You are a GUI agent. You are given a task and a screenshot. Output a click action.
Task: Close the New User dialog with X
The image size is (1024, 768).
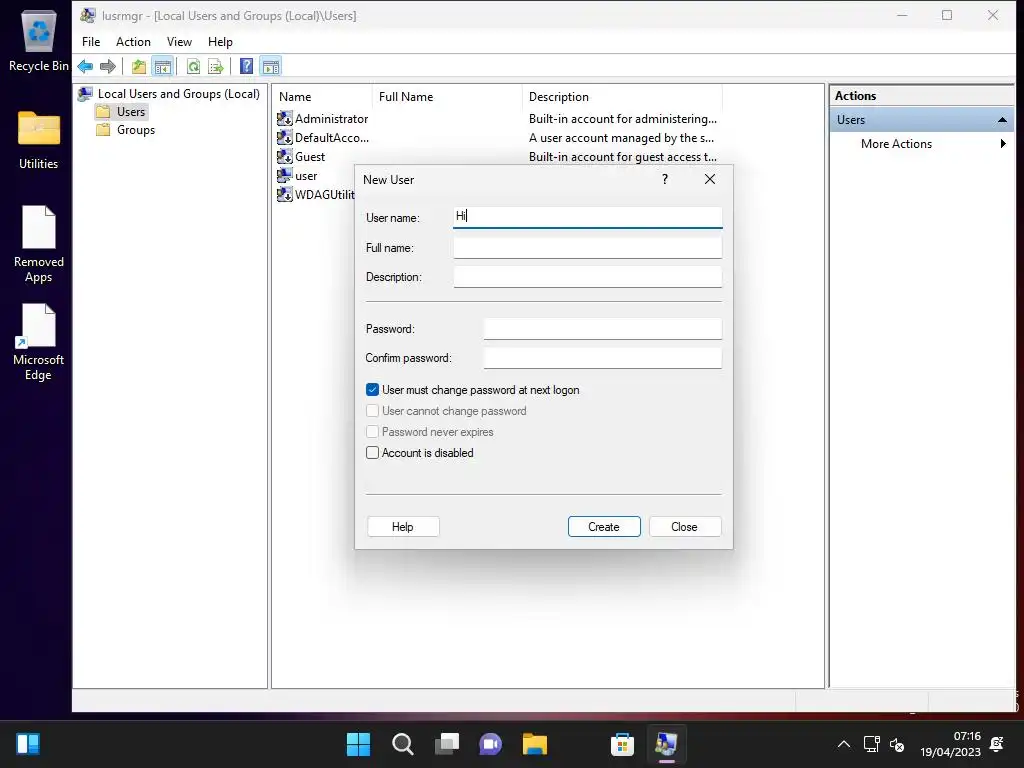(710, 179)
